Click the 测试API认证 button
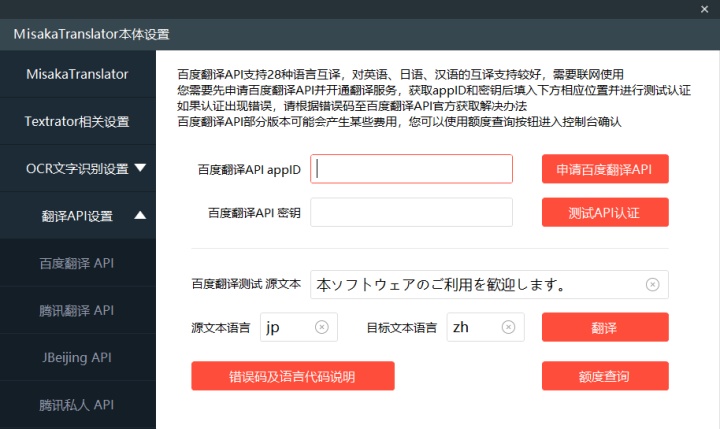Image resolution: width=720 pixels, height=429 pixels. (x=605, y=212)
